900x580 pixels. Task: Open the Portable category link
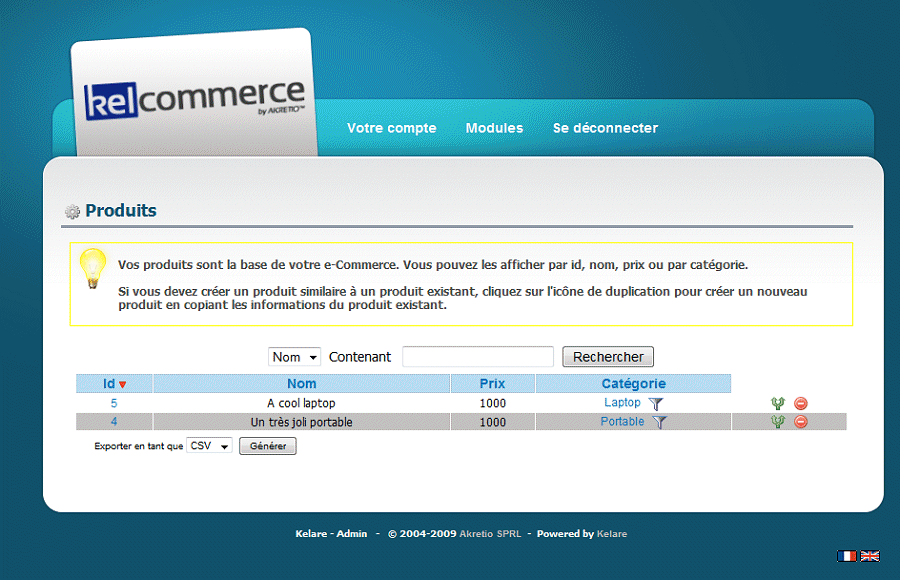click(622, 422)
